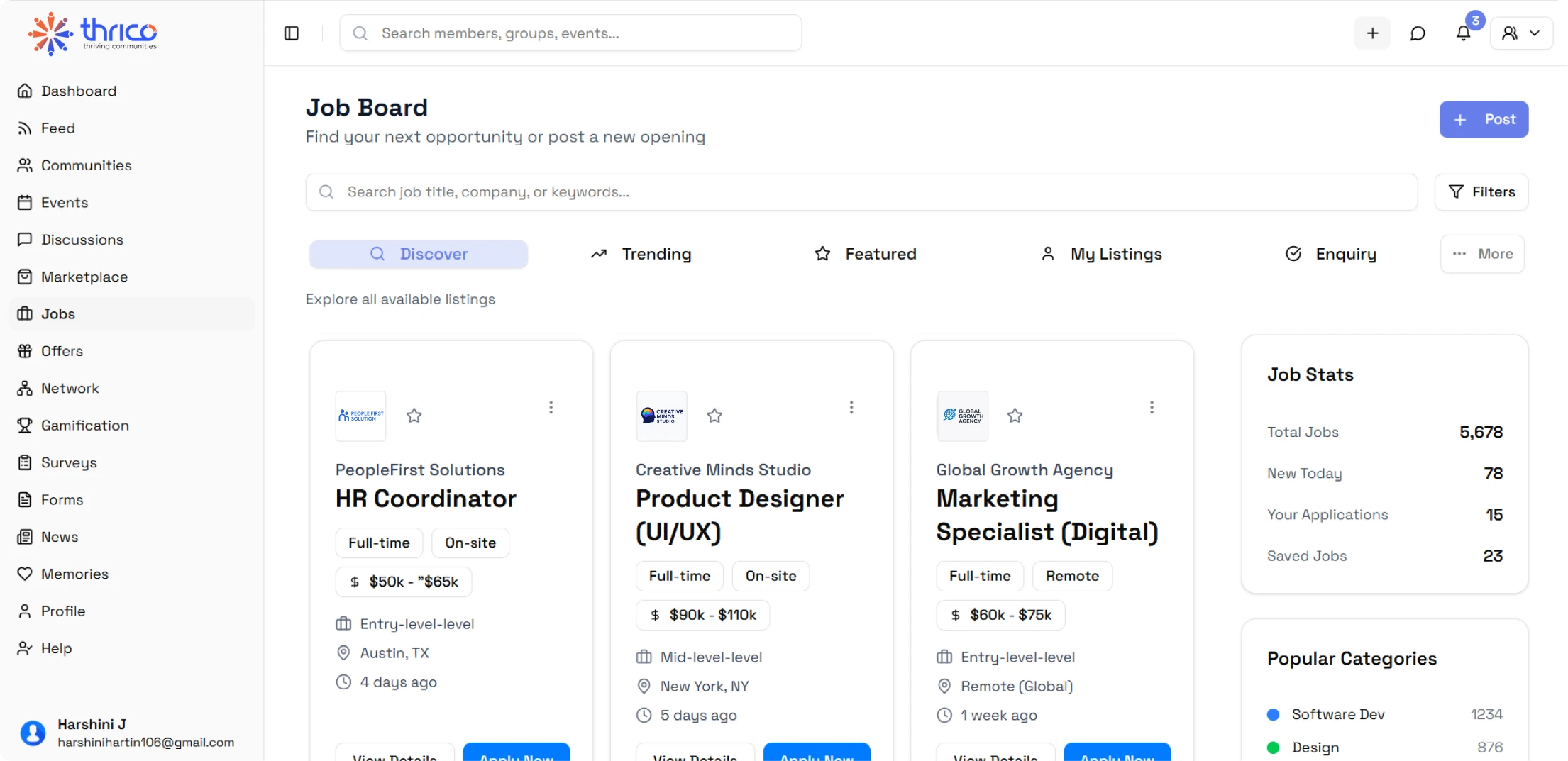Open Memories in the sidebar
The width and height of the screenshot is (1568, 761).
click(132, 574)
